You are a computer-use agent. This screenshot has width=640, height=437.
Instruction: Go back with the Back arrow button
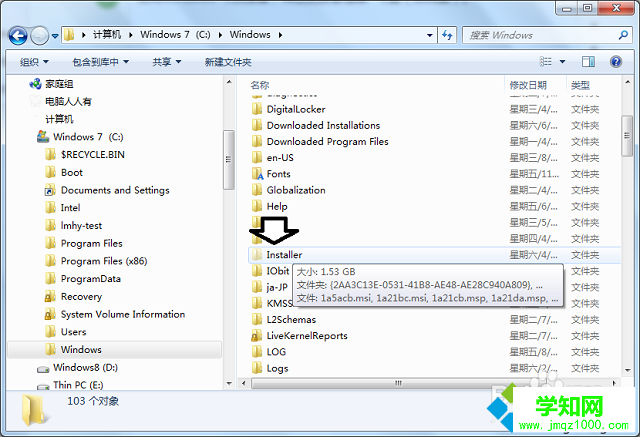[x=18, y=36]
